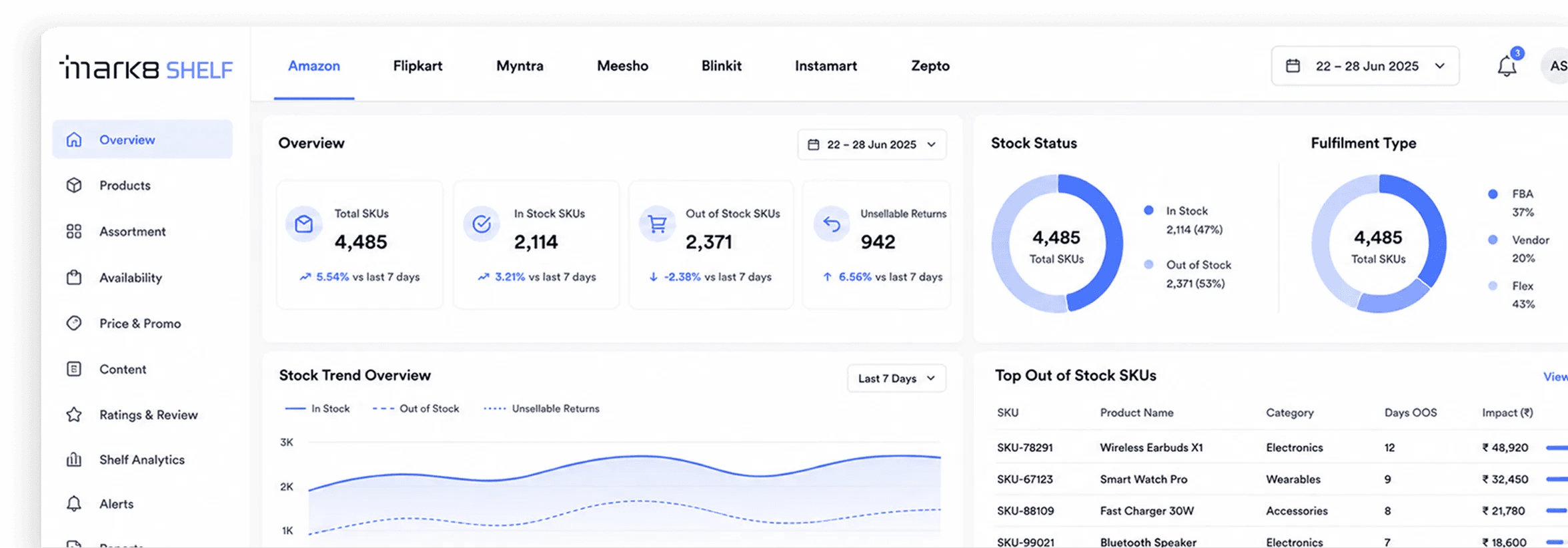Switch to the Blinkit tab

click(721, 65)
